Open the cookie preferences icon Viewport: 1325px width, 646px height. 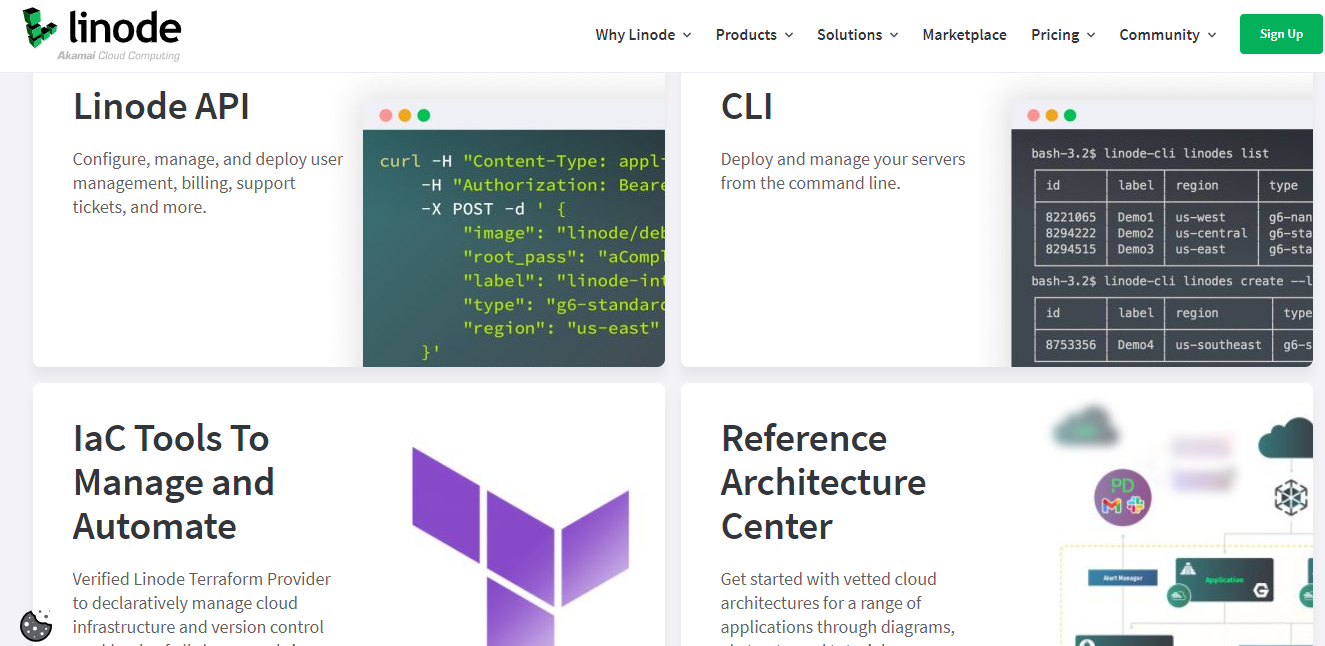36,626
